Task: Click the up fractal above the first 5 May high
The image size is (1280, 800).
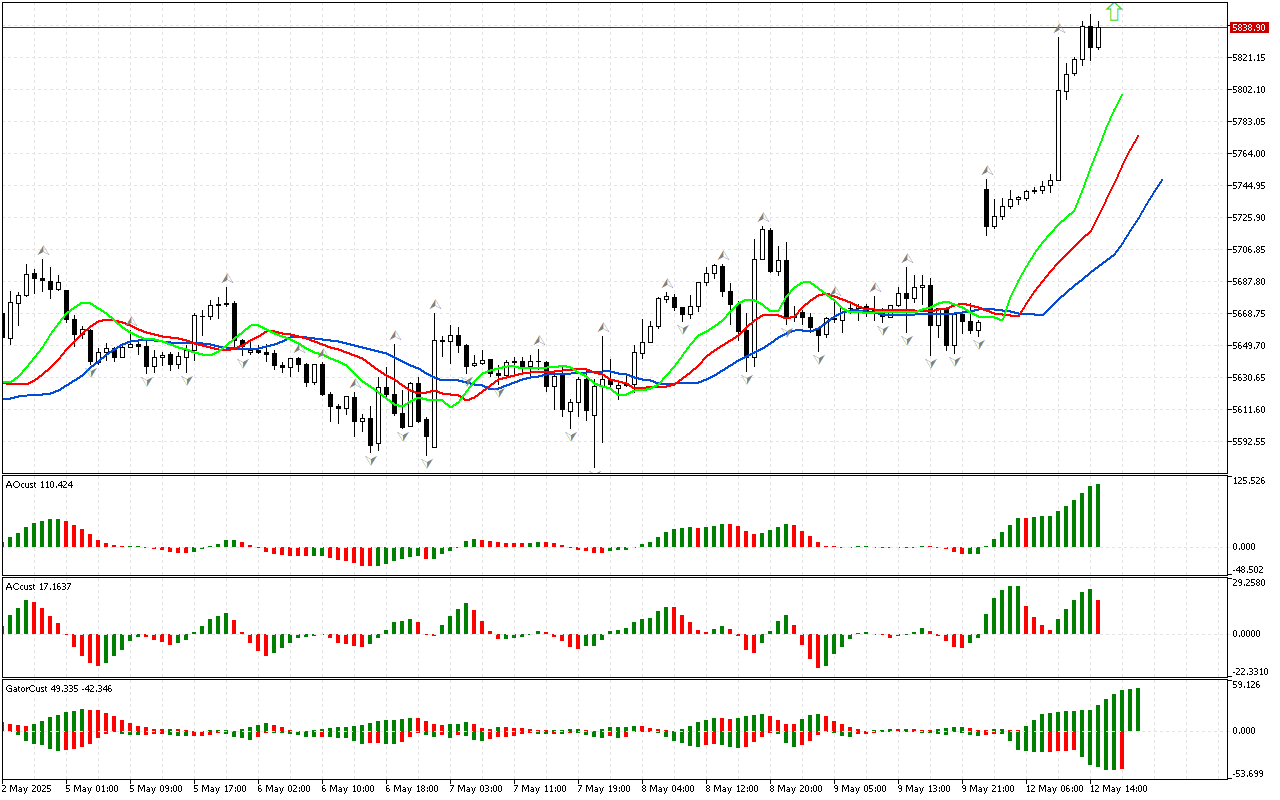Action: [43, 250]
